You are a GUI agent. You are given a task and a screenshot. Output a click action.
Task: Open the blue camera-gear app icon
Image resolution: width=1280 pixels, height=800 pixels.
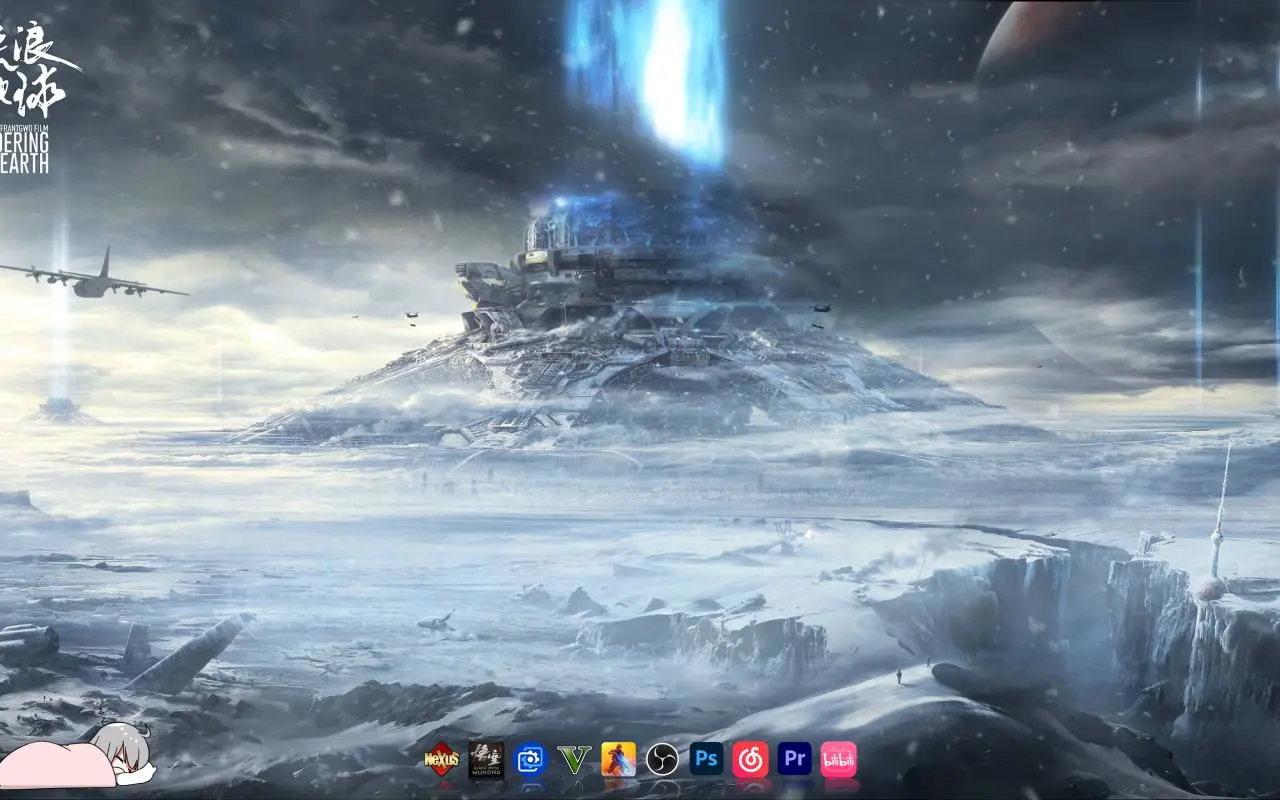(530, 759)
